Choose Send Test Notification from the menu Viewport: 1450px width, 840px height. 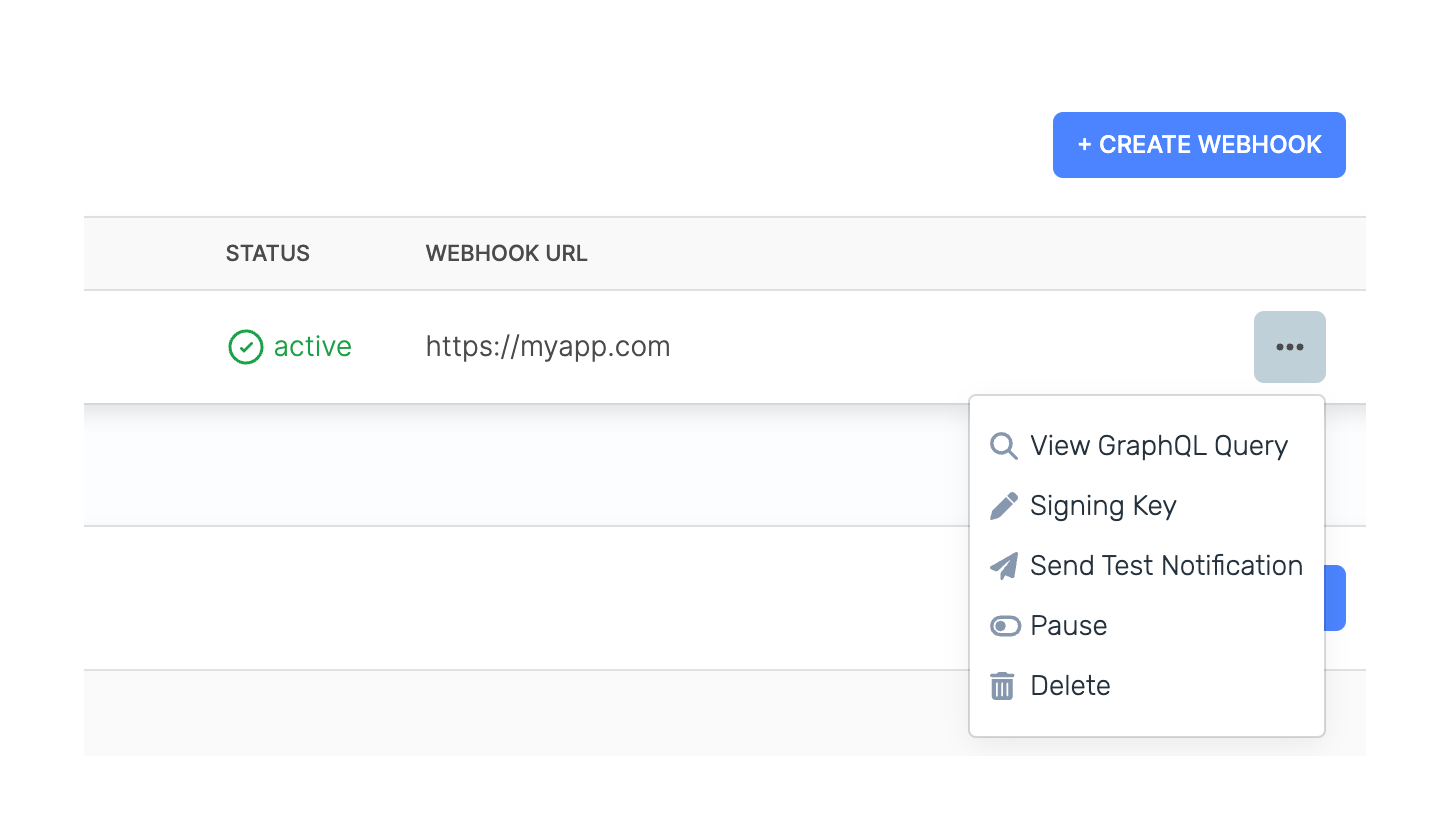(x=1166, y=565)
